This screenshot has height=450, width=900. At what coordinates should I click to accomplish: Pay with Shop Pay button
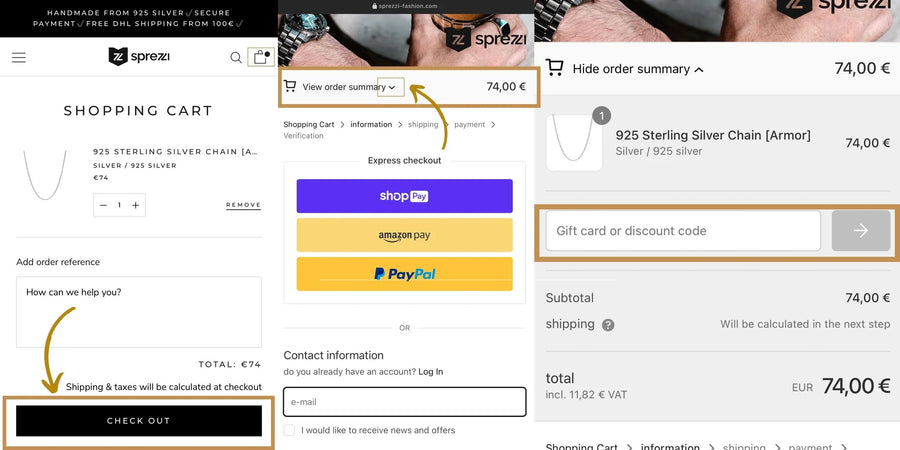point(404,196)
